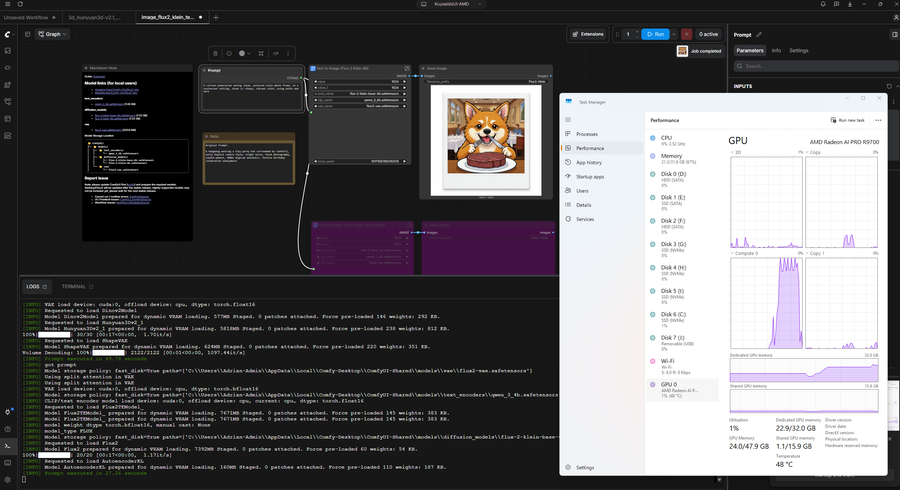Toggle the sidebar panel icon beside Graph
Image resolution: width=900 pixels, height=490 pixels.
click(x=28, y=34)
